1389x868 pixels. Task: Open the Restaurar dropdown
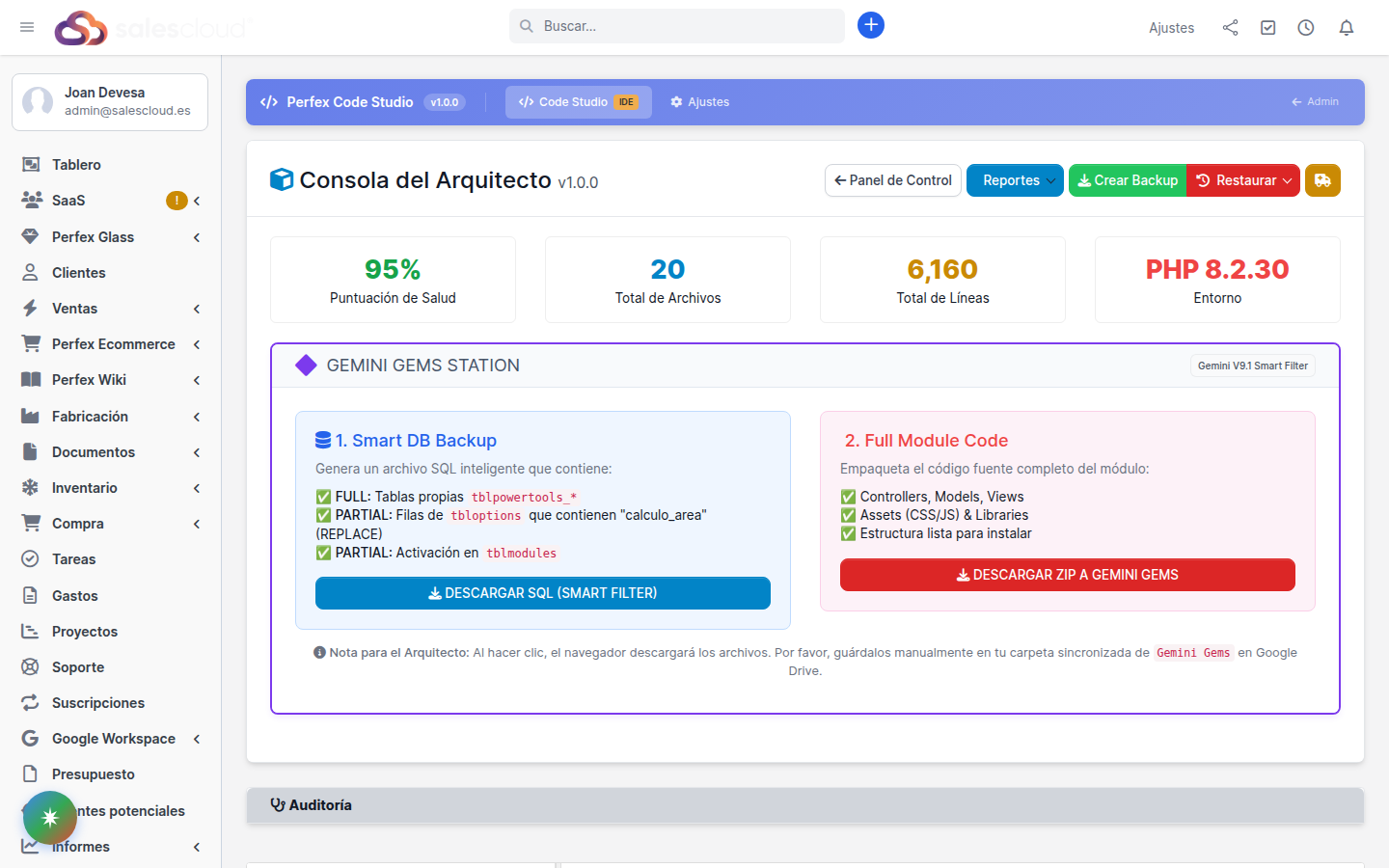click(1243, 180)
